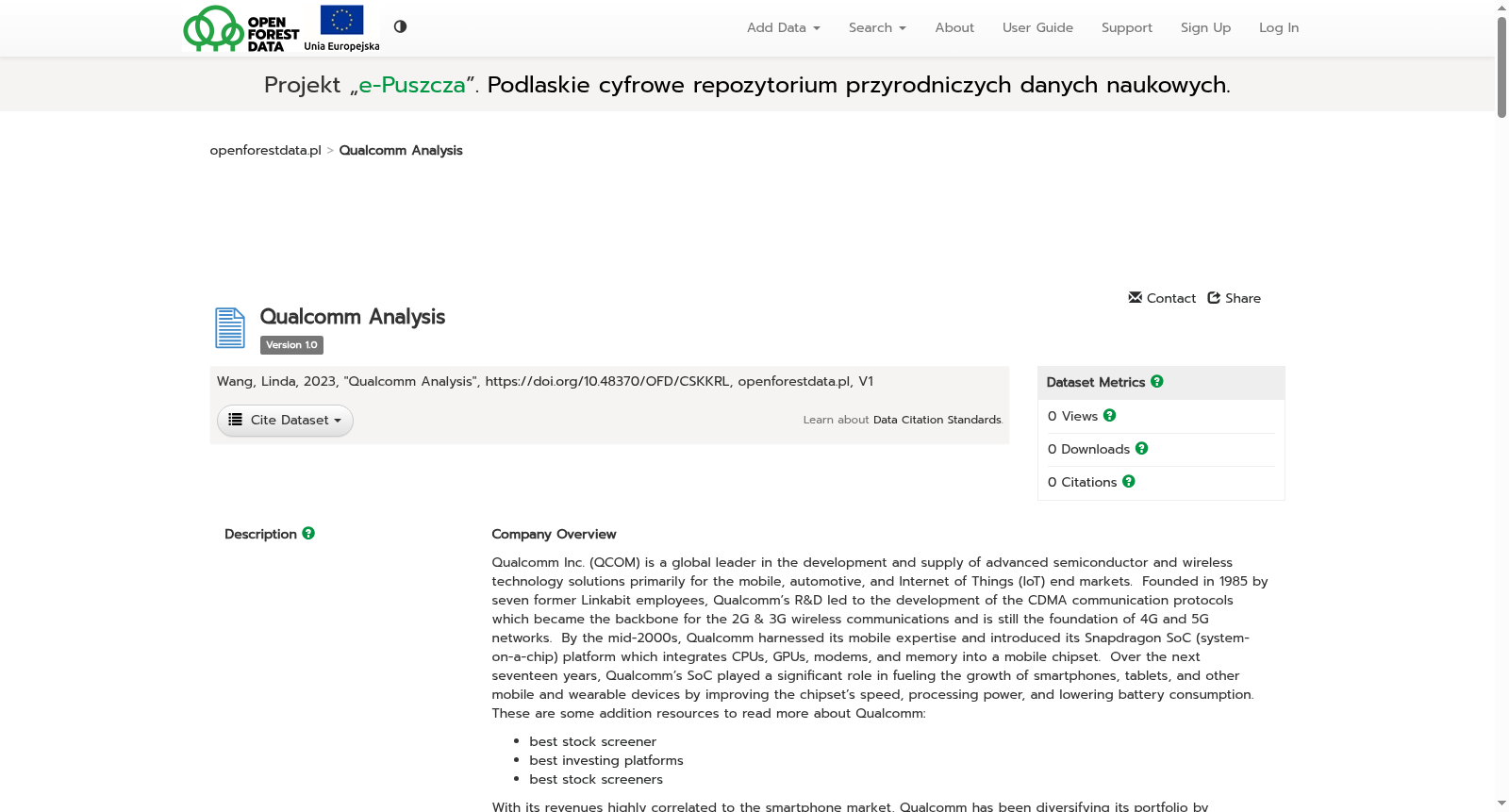The height and width of the screenshot is (812, 1509).
Task: Open the 'best investing platforms' link
Action: [x=606, y=760]
